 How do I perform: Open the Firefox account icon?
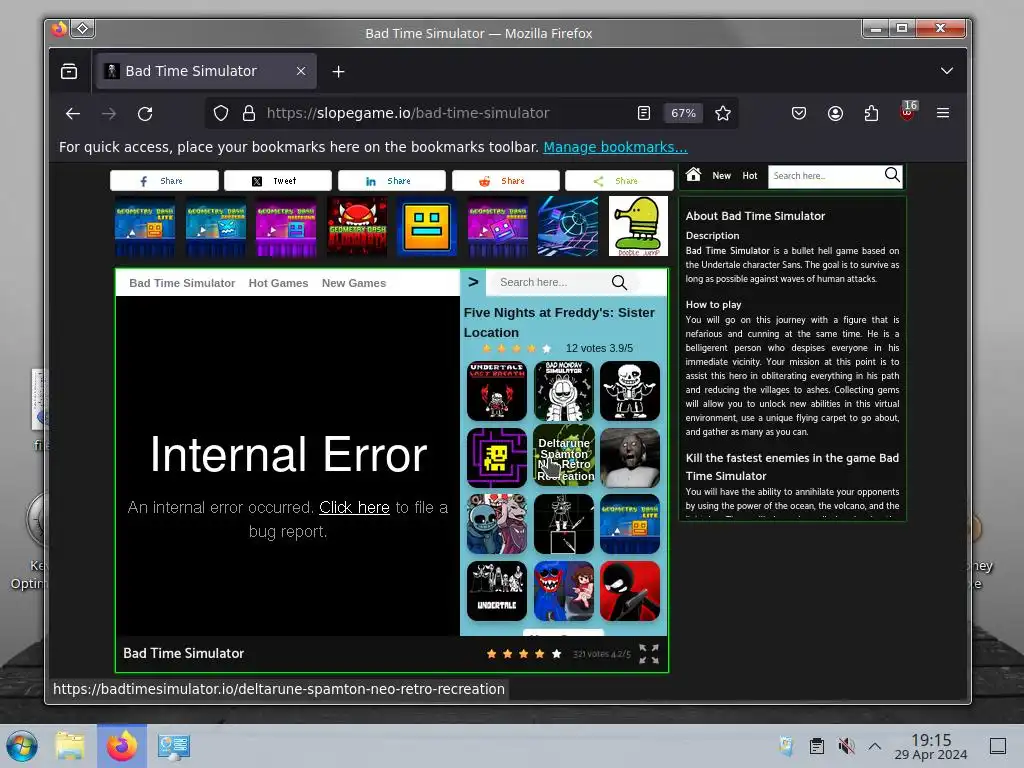[835, 114]
